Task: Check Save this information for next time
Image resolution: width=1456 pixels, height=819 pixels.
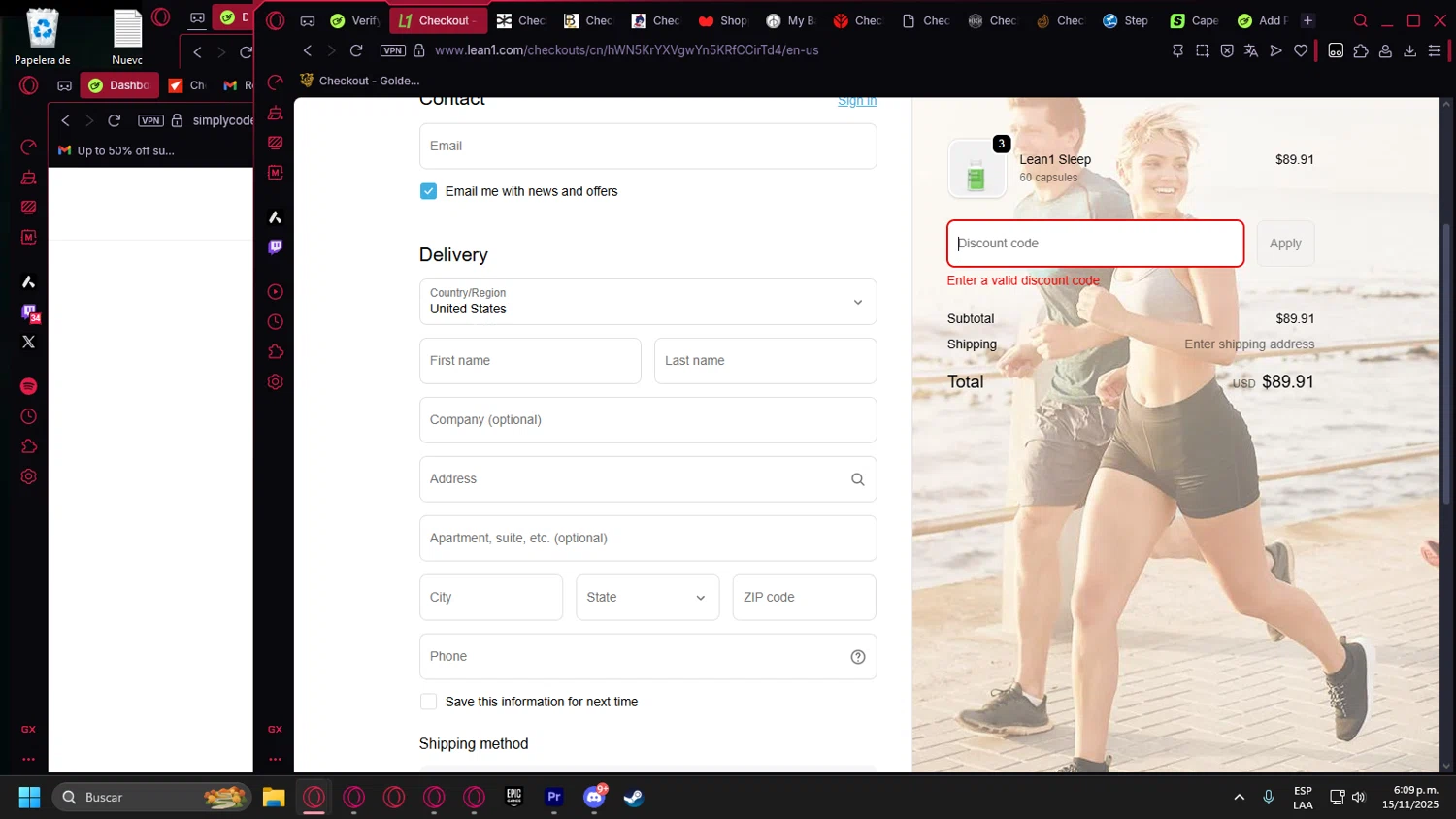Action: pyautogui.click(x=428, y=702)
